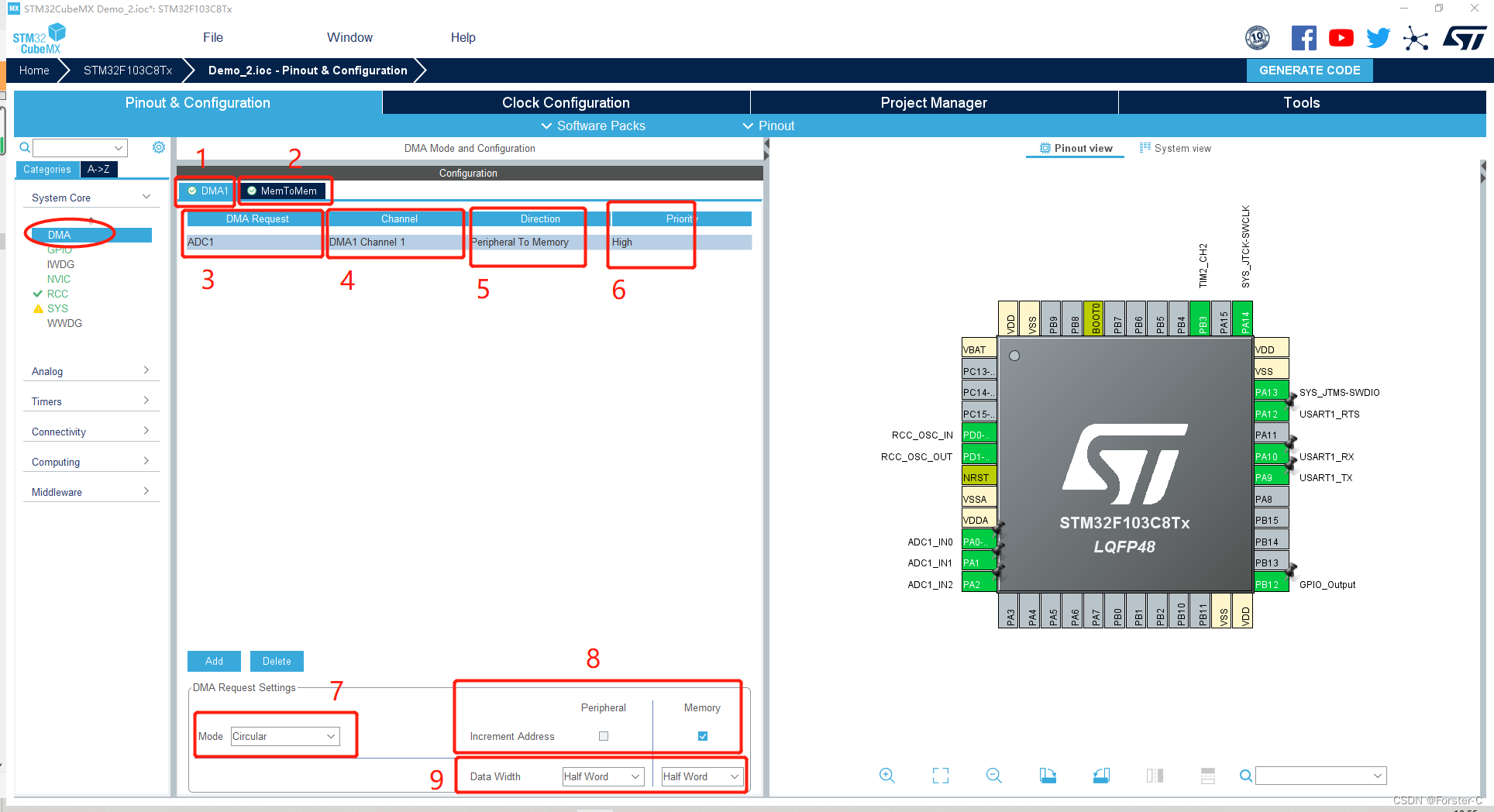Expand the Analog category
Image resolution: width=1494 pixels, height=812 pixels.
point(91,371)
